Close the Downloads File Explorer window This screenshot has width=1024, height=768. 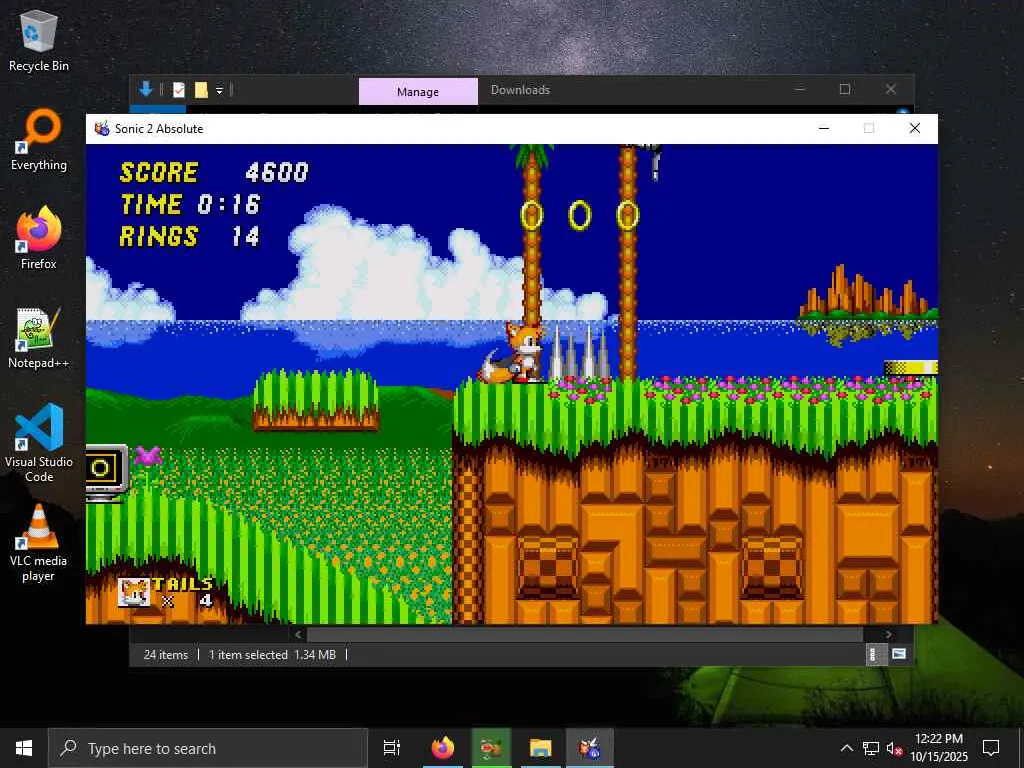891,89
